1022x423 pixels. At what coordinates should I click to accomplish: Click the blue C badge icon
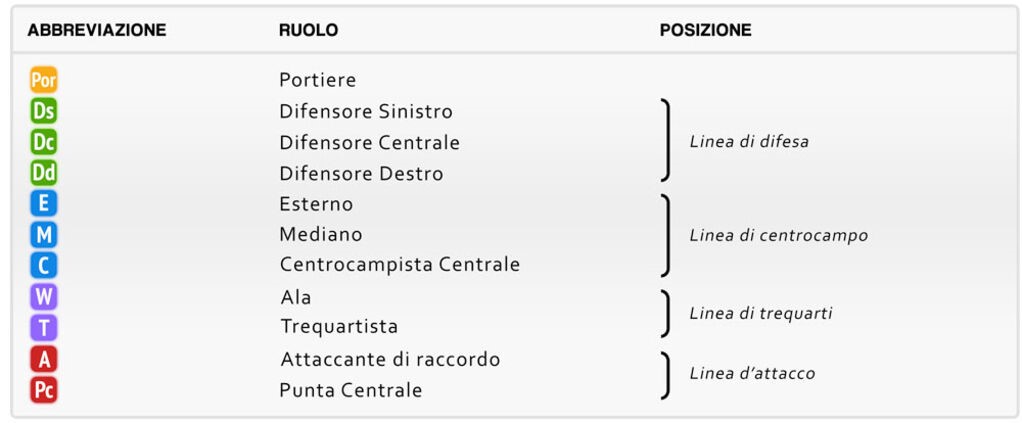(x=44, y=265)
